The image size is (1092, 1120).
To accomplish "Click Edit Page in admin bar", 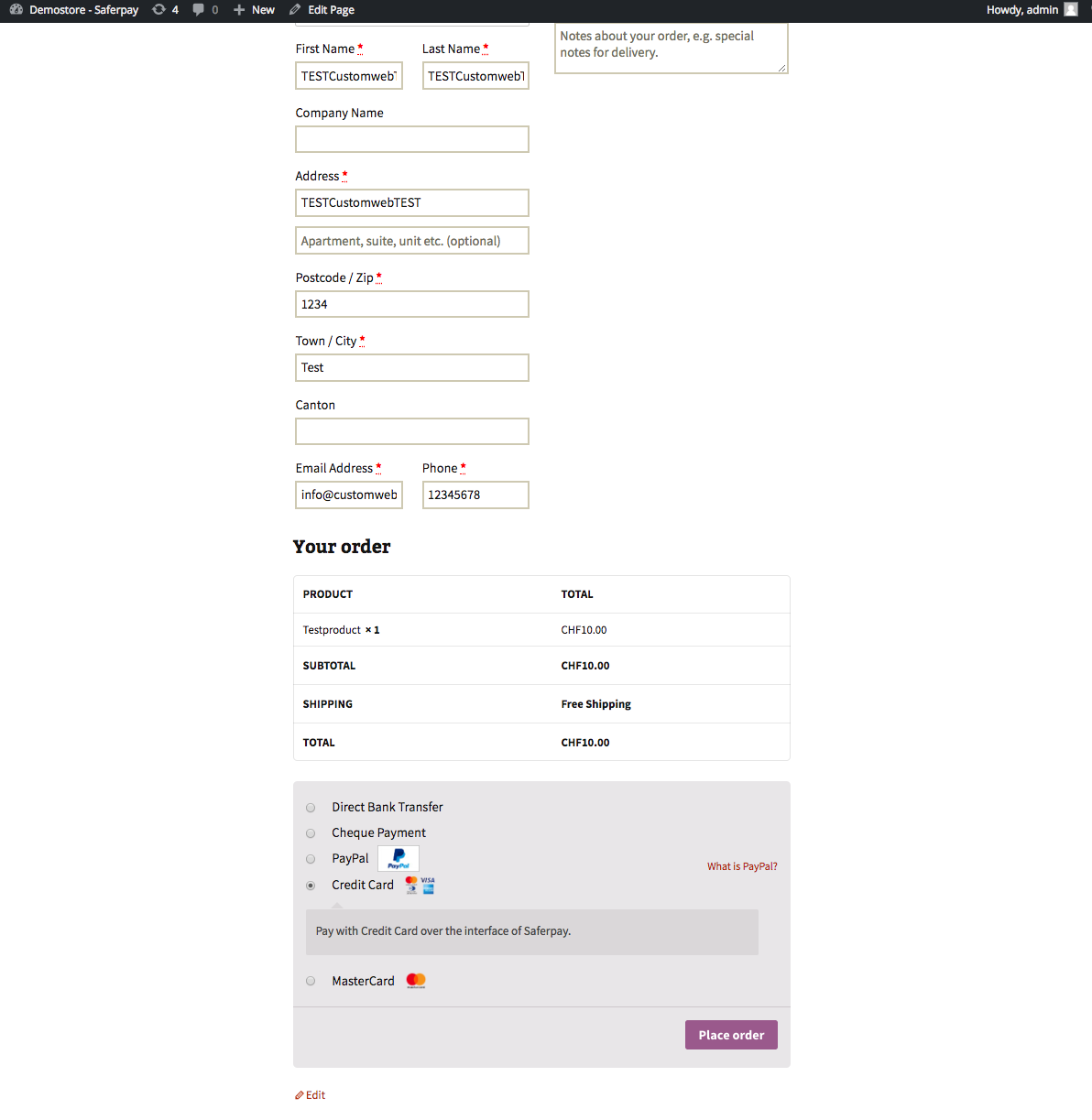I will coord(322,10).
